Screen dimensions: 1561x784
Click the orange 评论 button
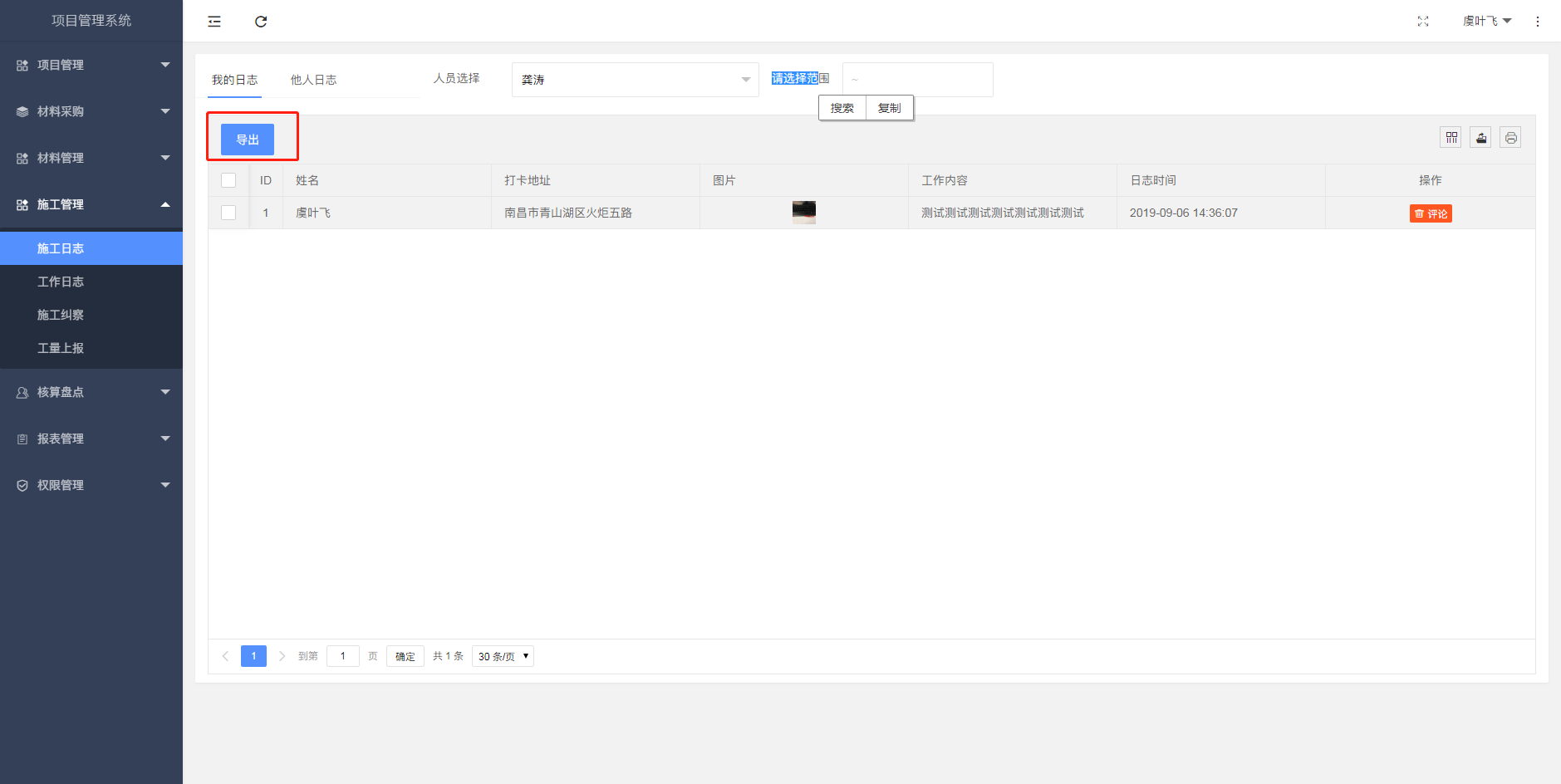point(1431,213)
